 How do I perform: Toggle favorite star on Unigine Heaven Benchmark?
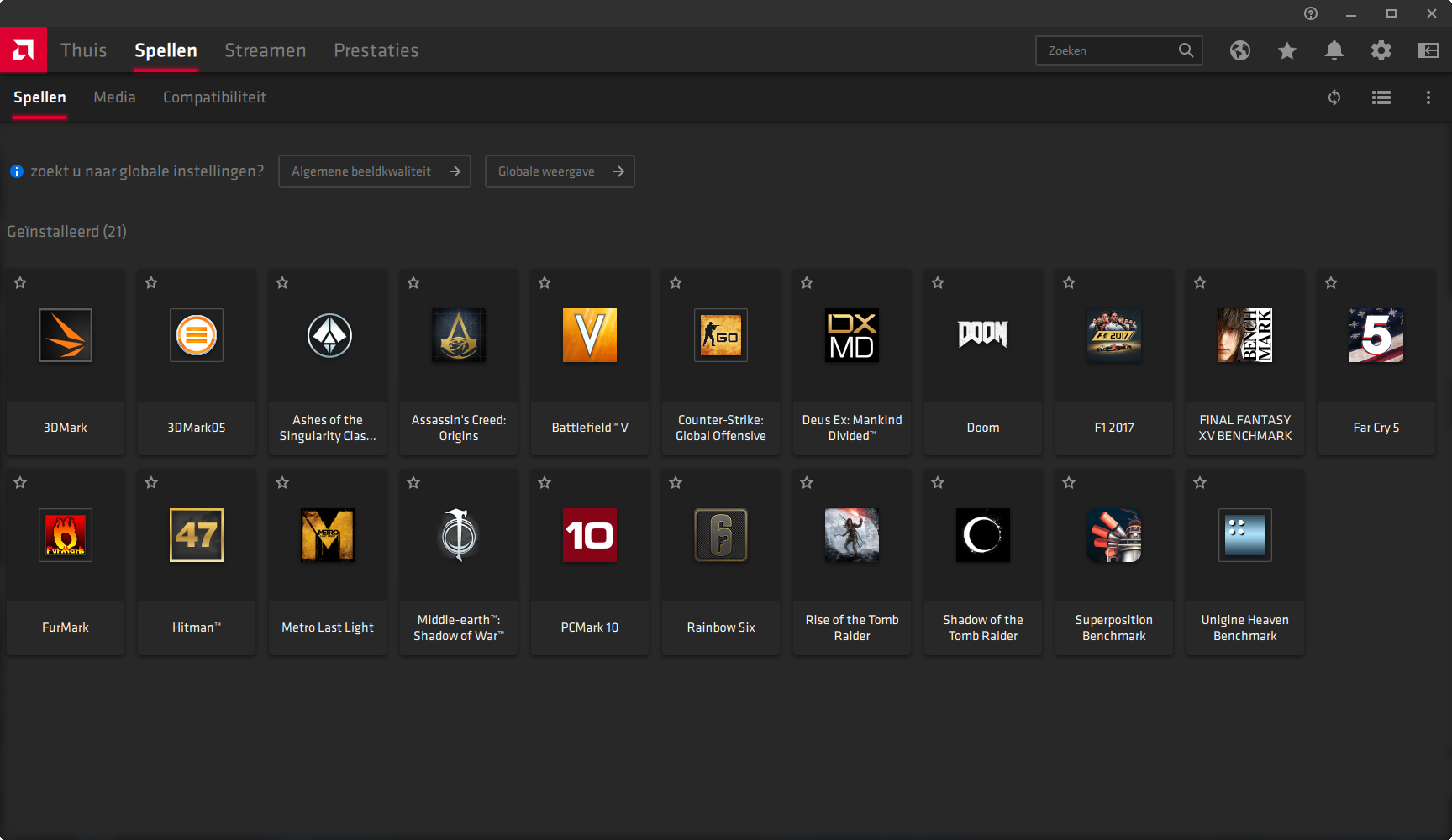coord(1200,483)
